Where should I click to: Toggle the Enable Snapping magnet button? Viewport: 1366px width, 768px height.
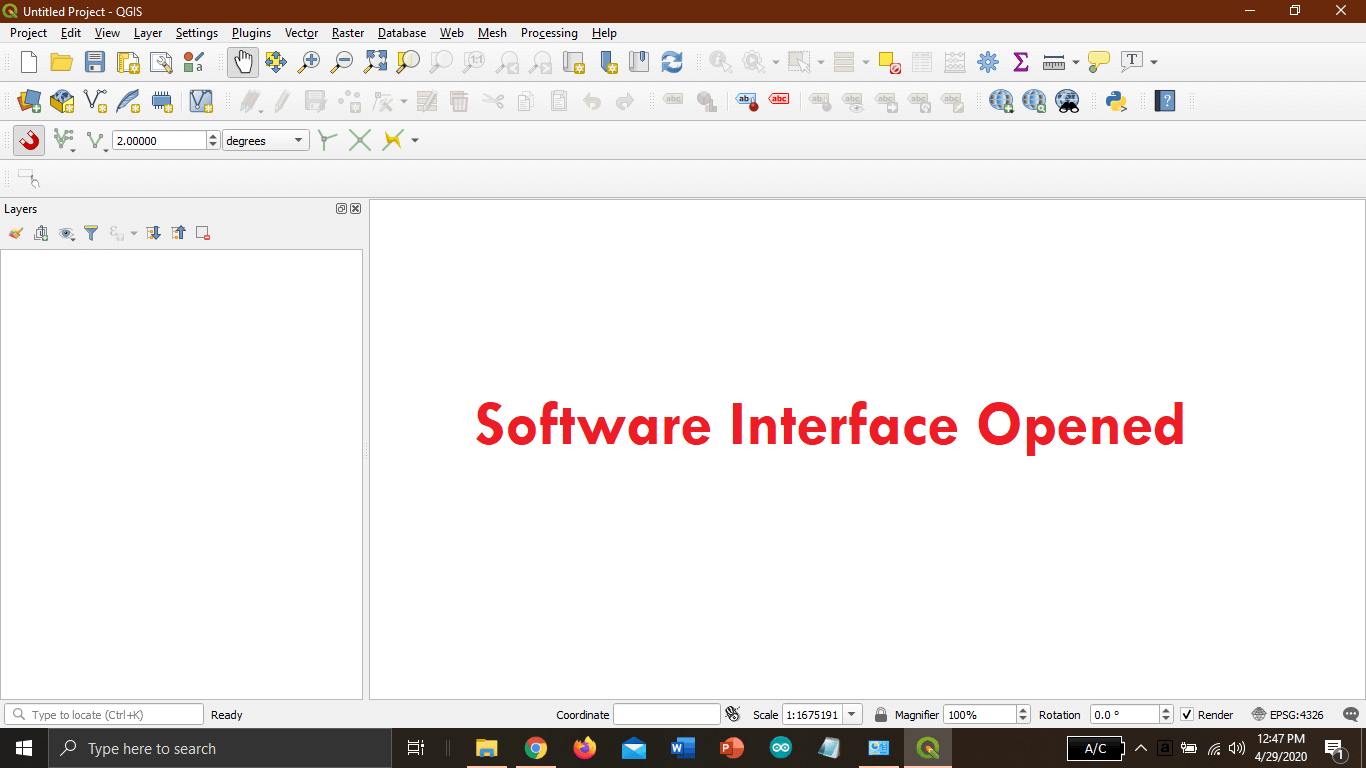(x=29, y=140)
